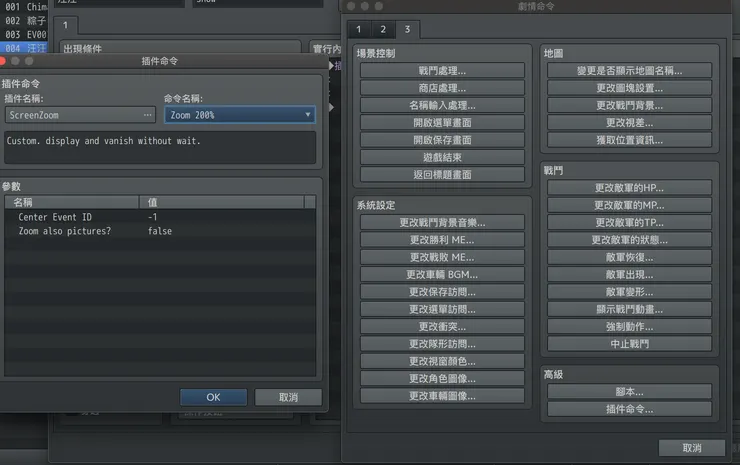Open 插件命令... in event commands
Viewport: 740px width, 465px height.
[x=630, y=409]
